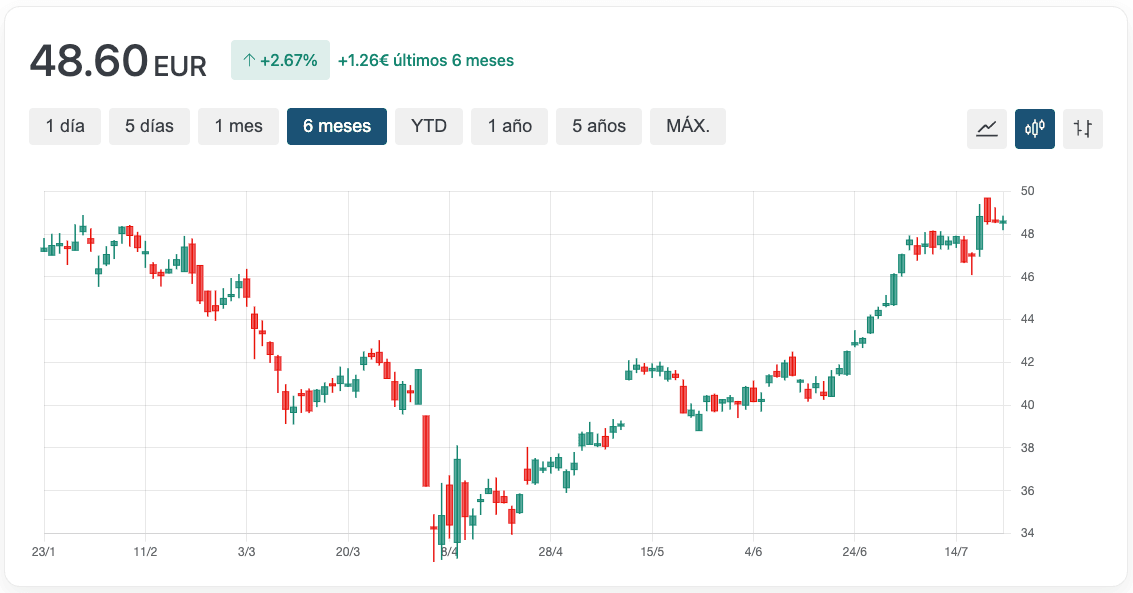Select the 5 años range
This screenshot has height=593, width=1133.
(599, 126)
